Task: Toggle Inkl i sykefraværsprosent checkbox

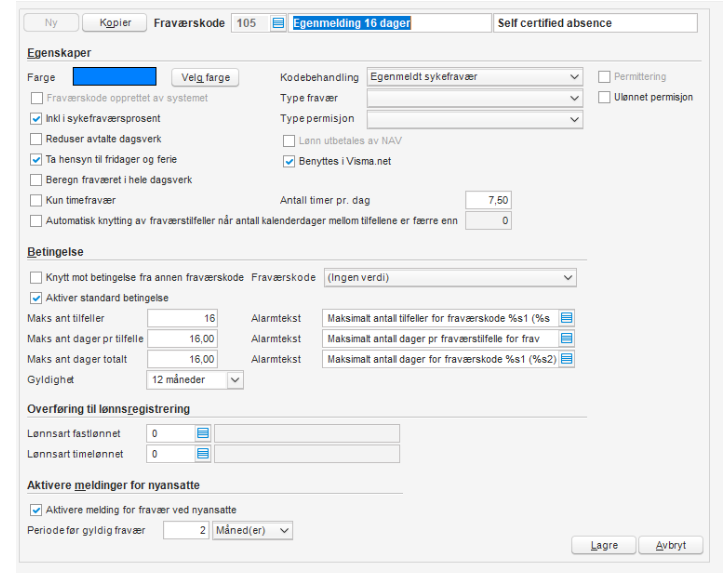Action: click(37, 119)
